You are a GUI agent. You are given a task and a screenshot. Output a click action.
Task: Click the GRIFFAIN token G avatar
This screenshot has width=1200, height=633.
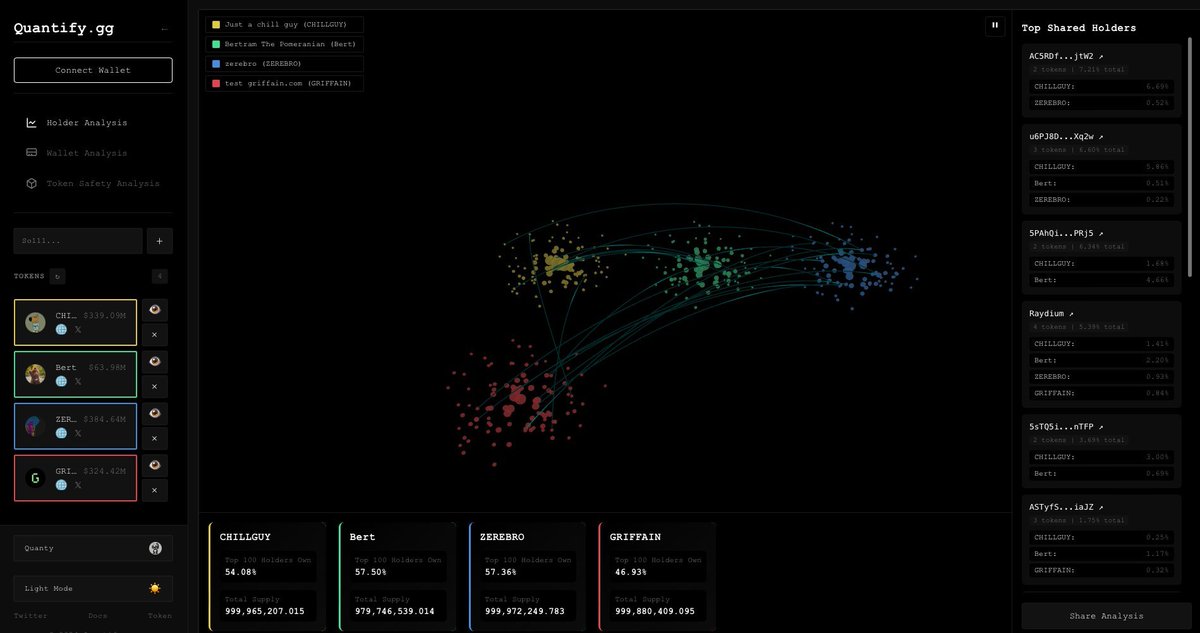(35, 478)
